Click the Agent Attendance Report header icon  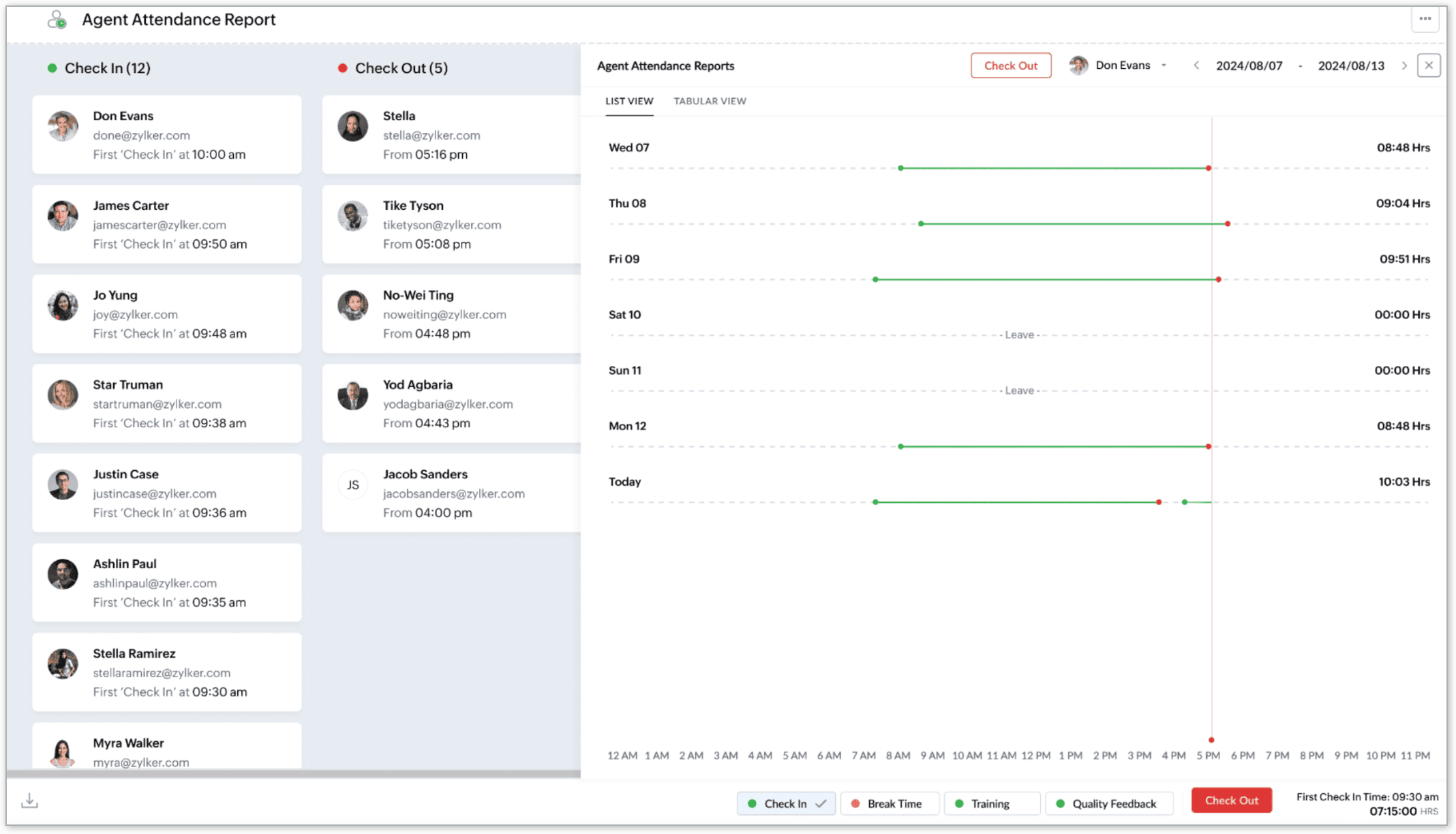coord(57,20)
